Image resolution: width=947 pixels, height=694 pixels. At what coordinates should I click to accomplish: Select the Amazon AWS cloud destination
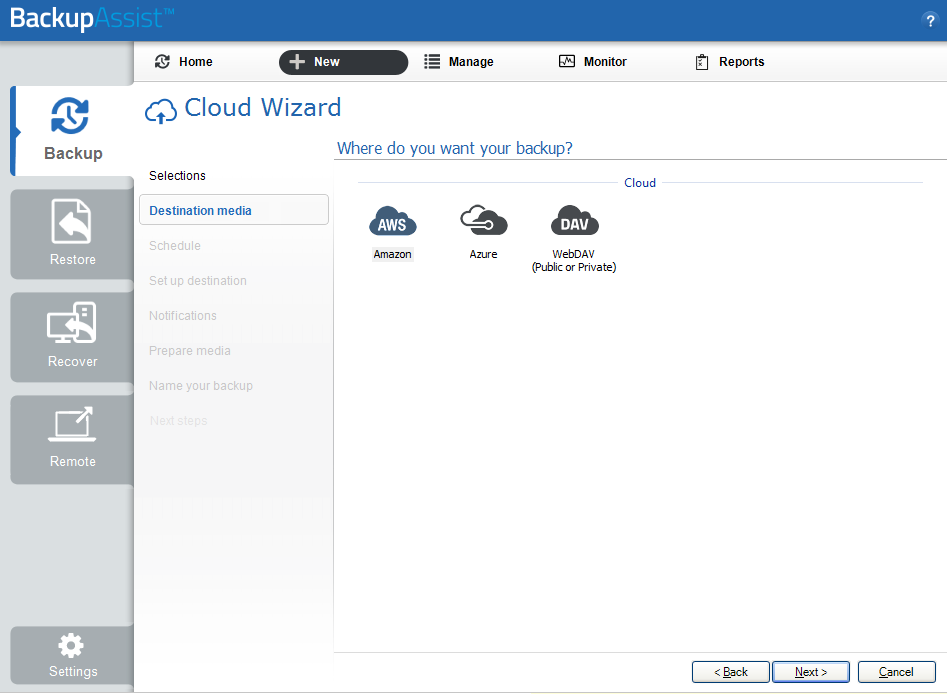[x=393, y=233]
